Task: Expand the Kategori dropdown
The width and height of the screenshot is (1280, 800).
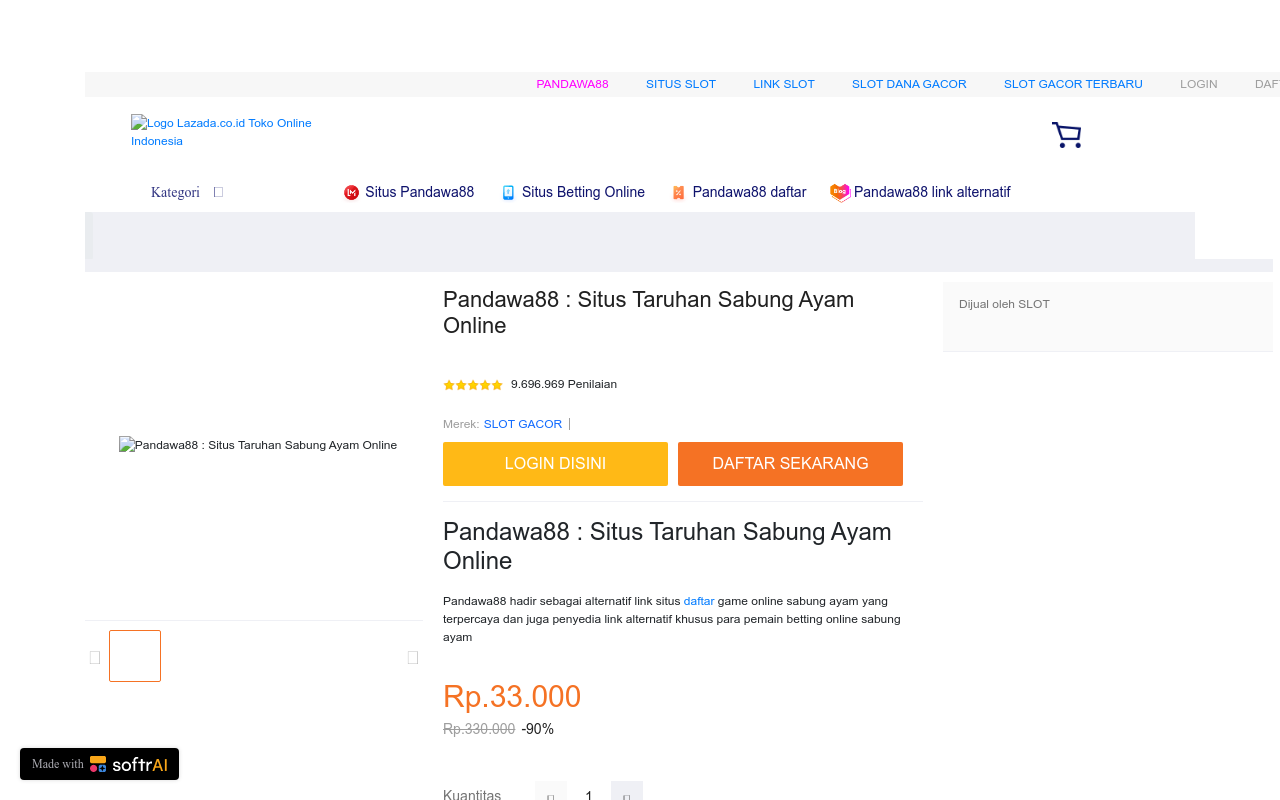Action: point(186,192)
